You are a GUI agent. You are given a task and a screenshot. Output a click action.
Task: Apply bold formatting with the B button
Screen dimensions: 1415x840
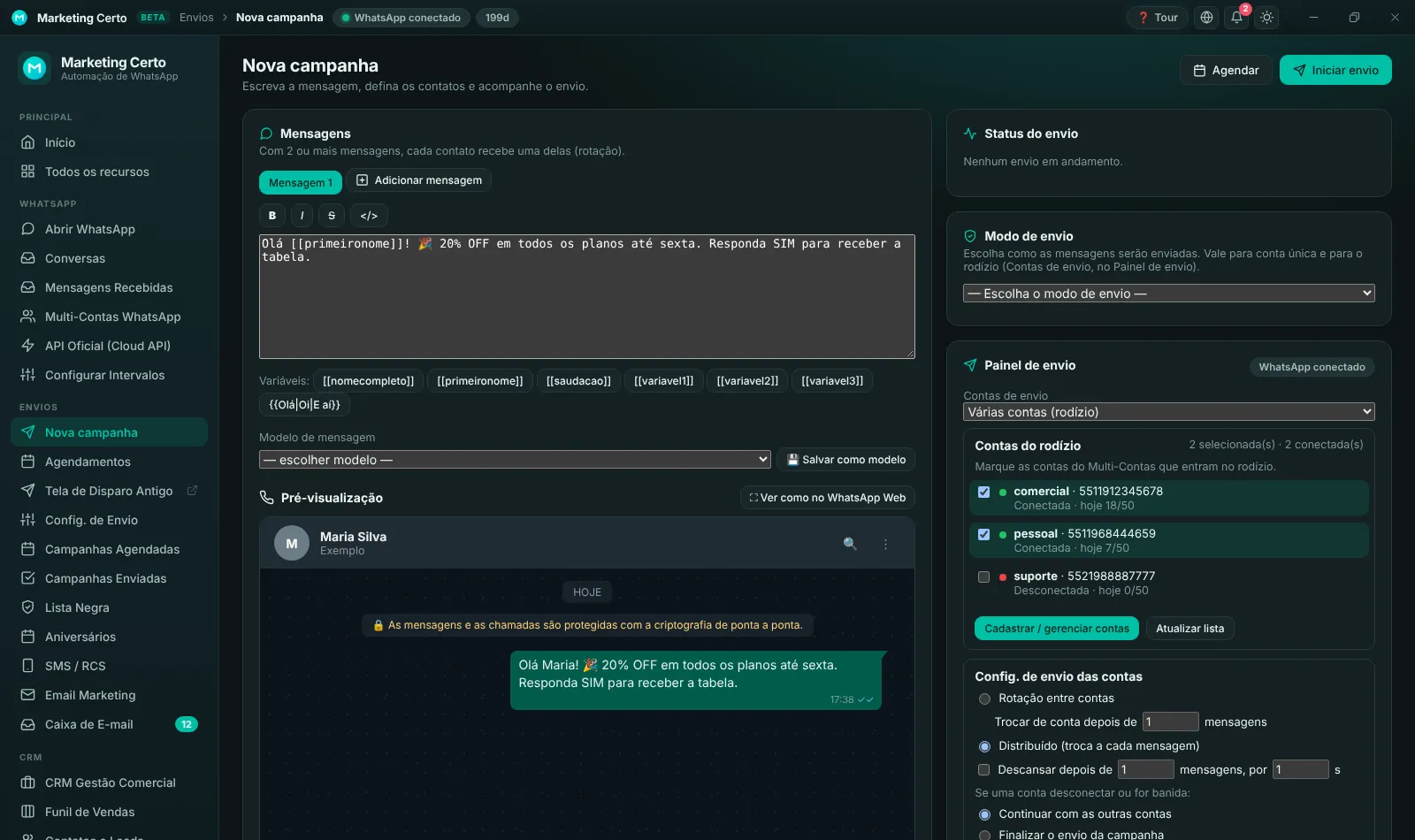coord(272,216)
